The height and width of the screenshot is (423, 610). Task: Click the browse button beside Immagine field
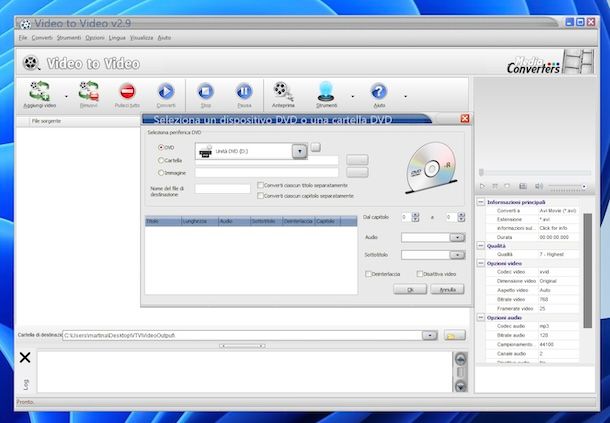click(x=357, y=172)
